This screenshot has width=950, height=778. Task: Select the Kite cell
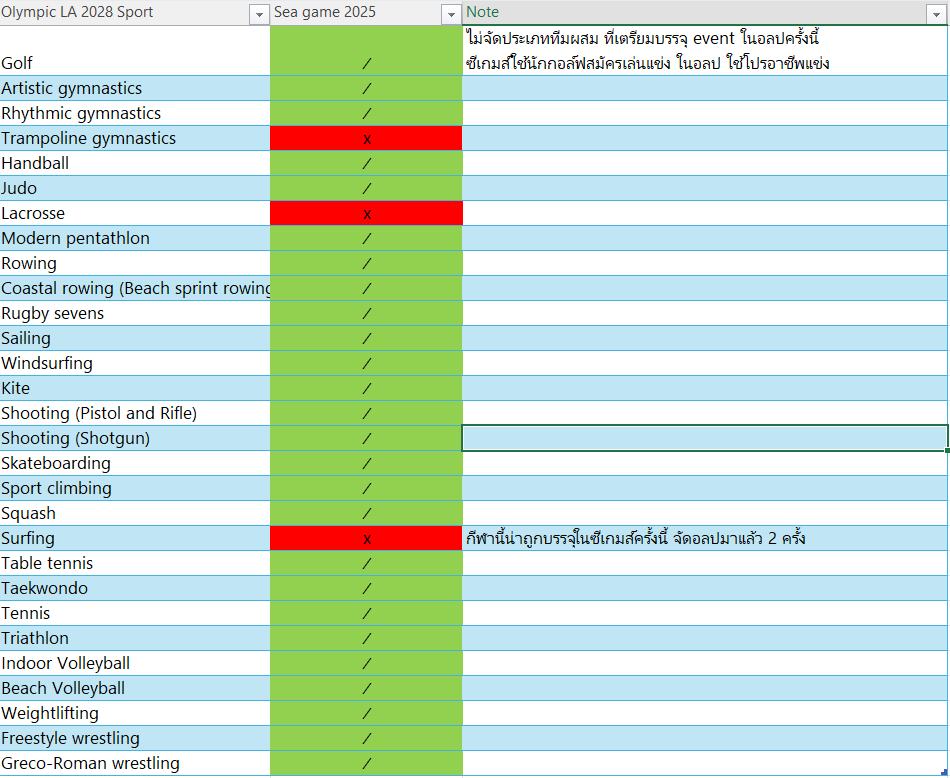coord(135,388)
